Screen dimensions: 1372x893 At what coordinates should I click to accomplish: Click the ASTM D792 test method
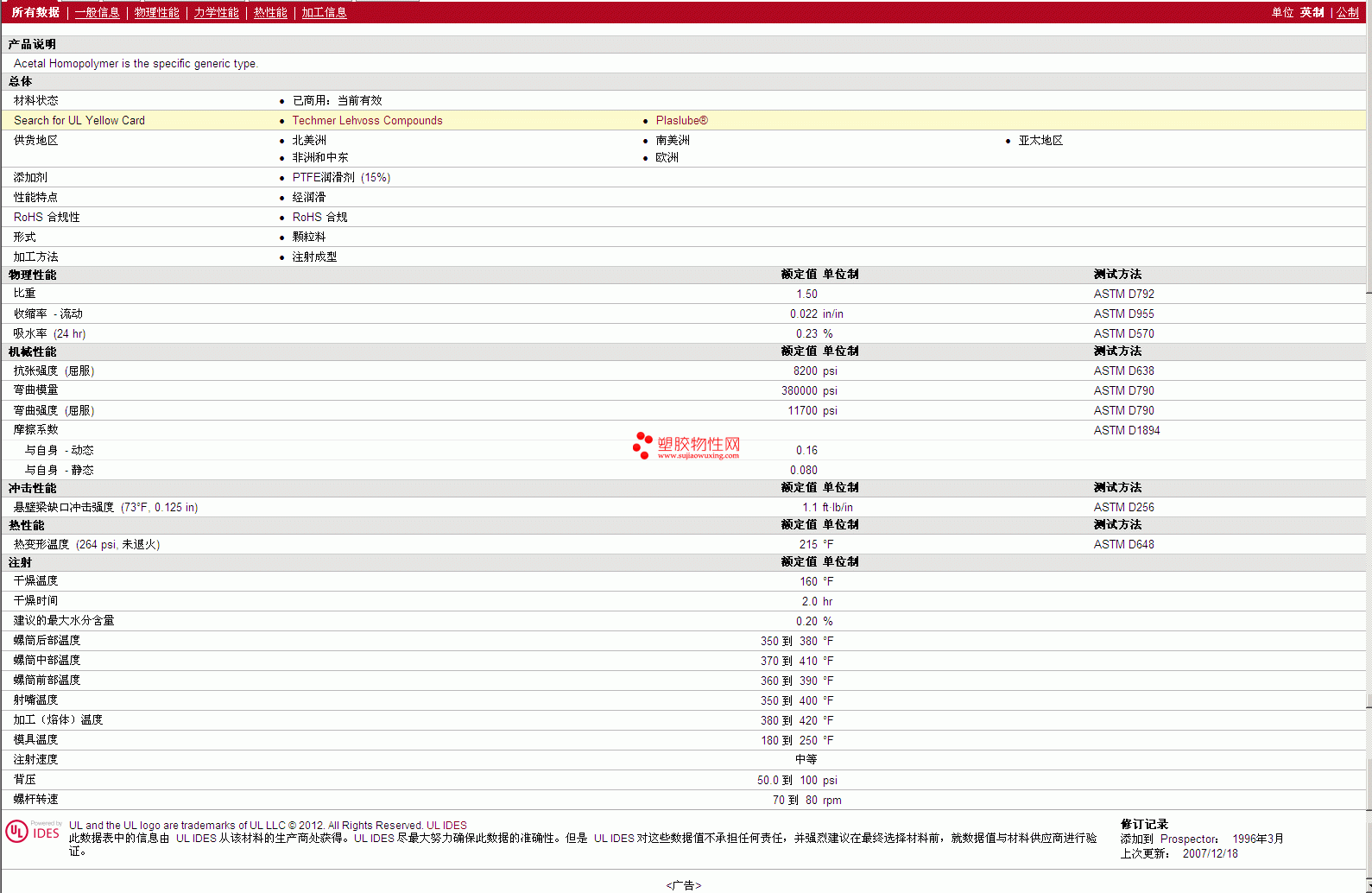tap(1123, 294)
